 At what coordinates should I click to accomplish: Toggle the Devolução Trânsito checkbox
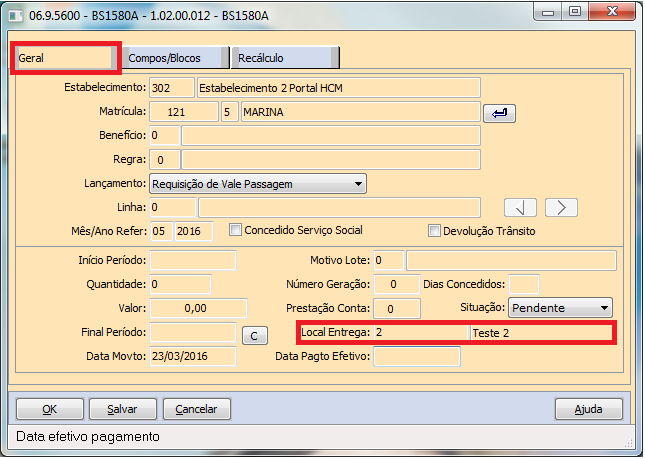tap(434, 230)
